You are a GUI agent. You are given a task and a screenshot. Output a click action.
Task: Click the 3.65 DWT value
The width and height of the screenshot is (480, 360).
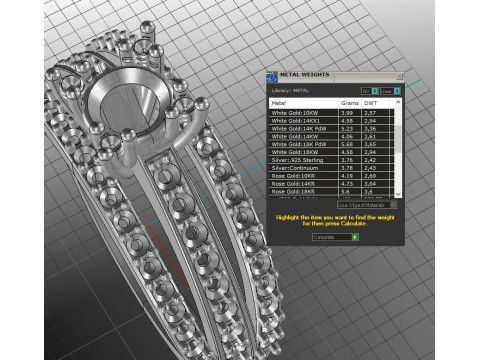(370, 144)
